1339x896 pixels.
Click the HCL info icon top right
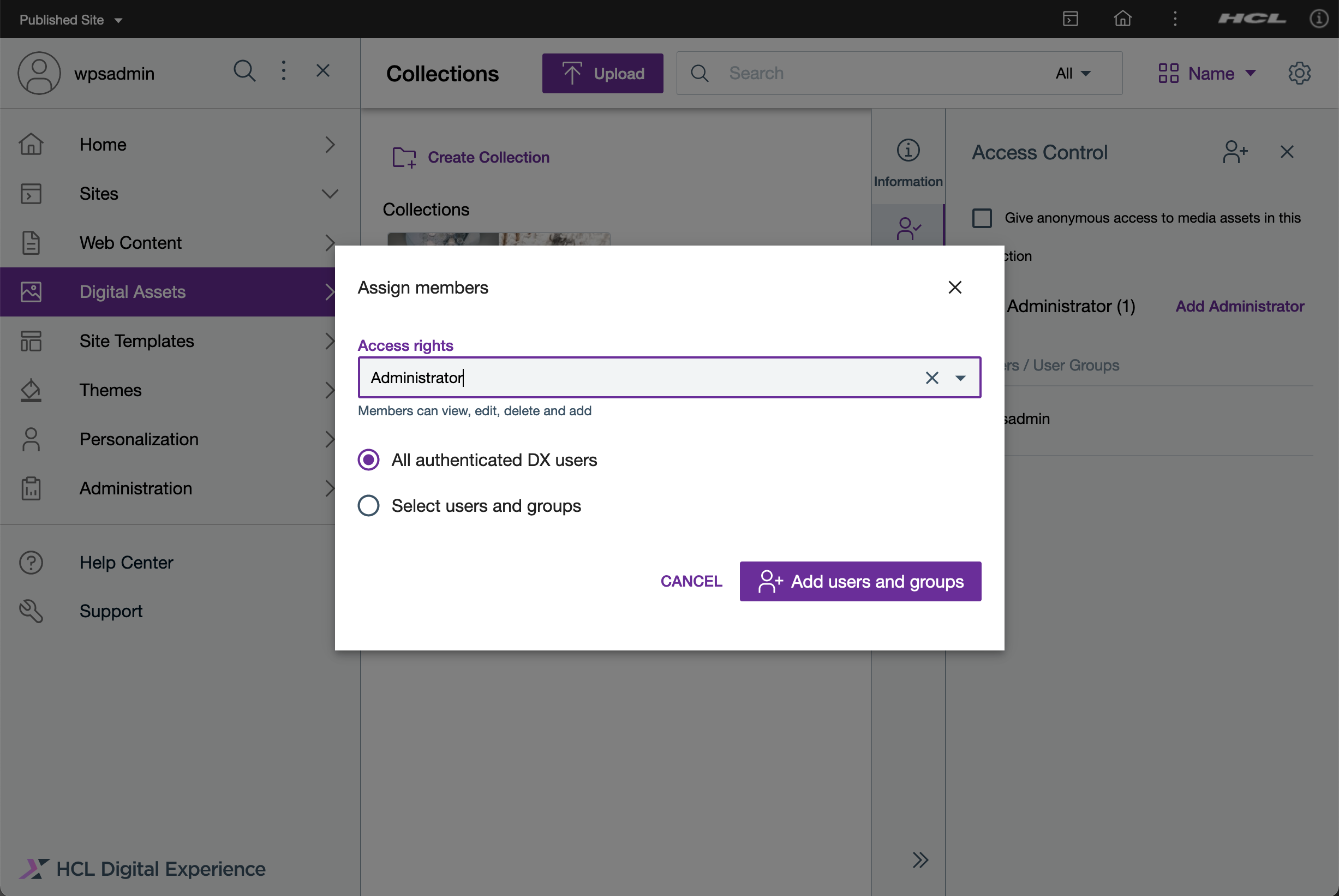[x=1318, y=19]
